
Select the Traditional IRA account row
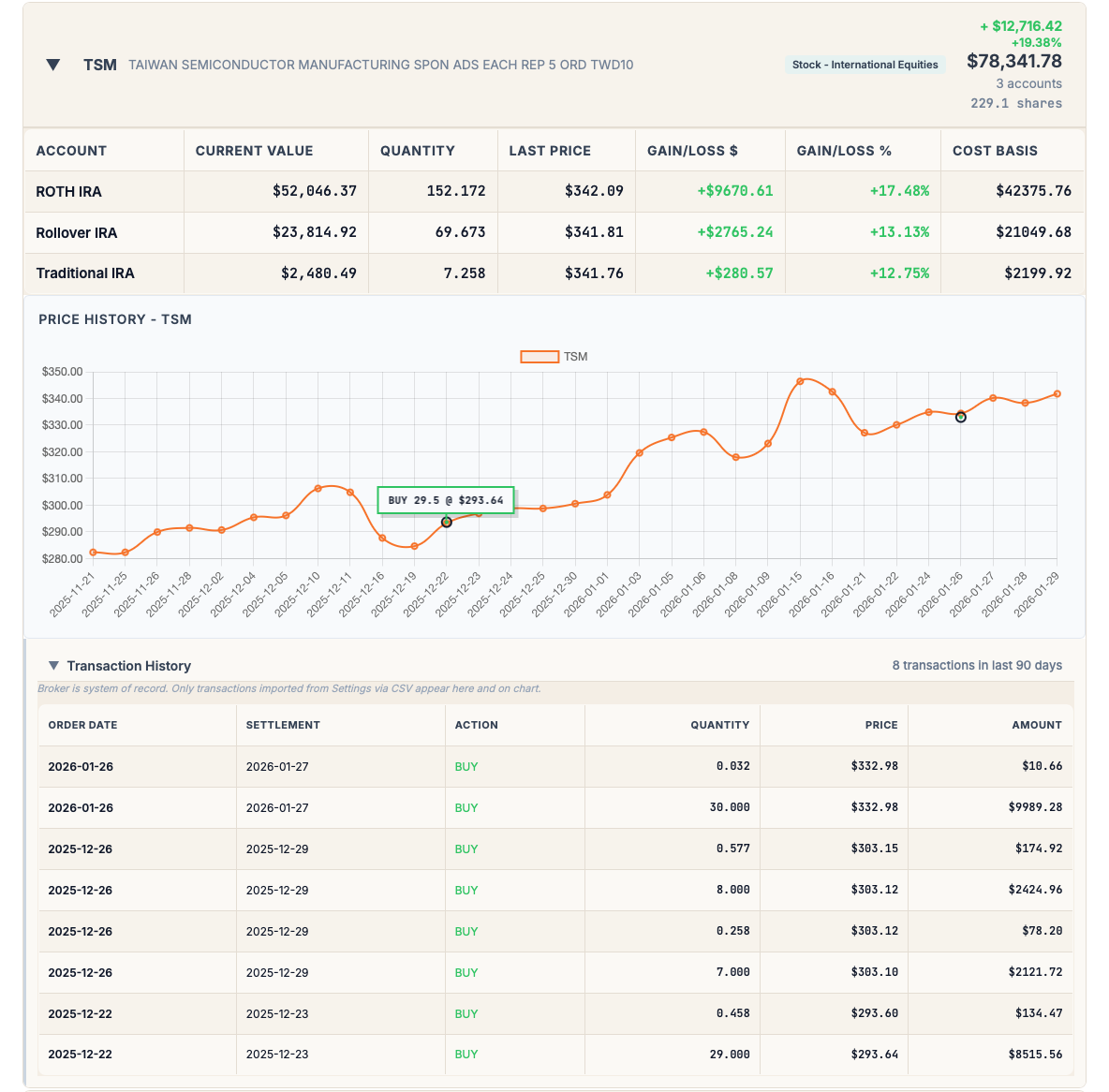[85, 273]
